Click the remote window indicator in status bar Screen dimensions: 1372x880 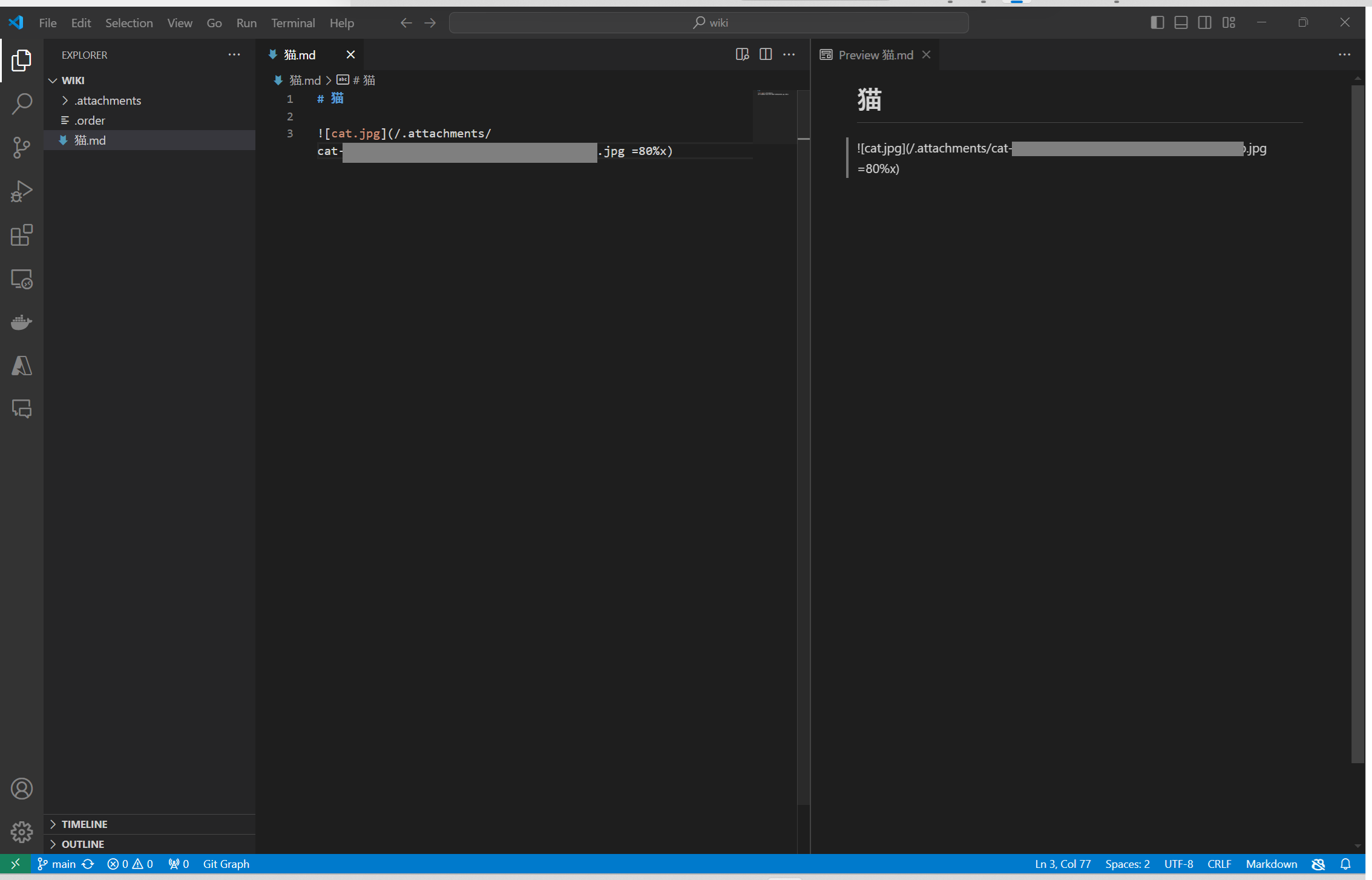pos(15,864)
